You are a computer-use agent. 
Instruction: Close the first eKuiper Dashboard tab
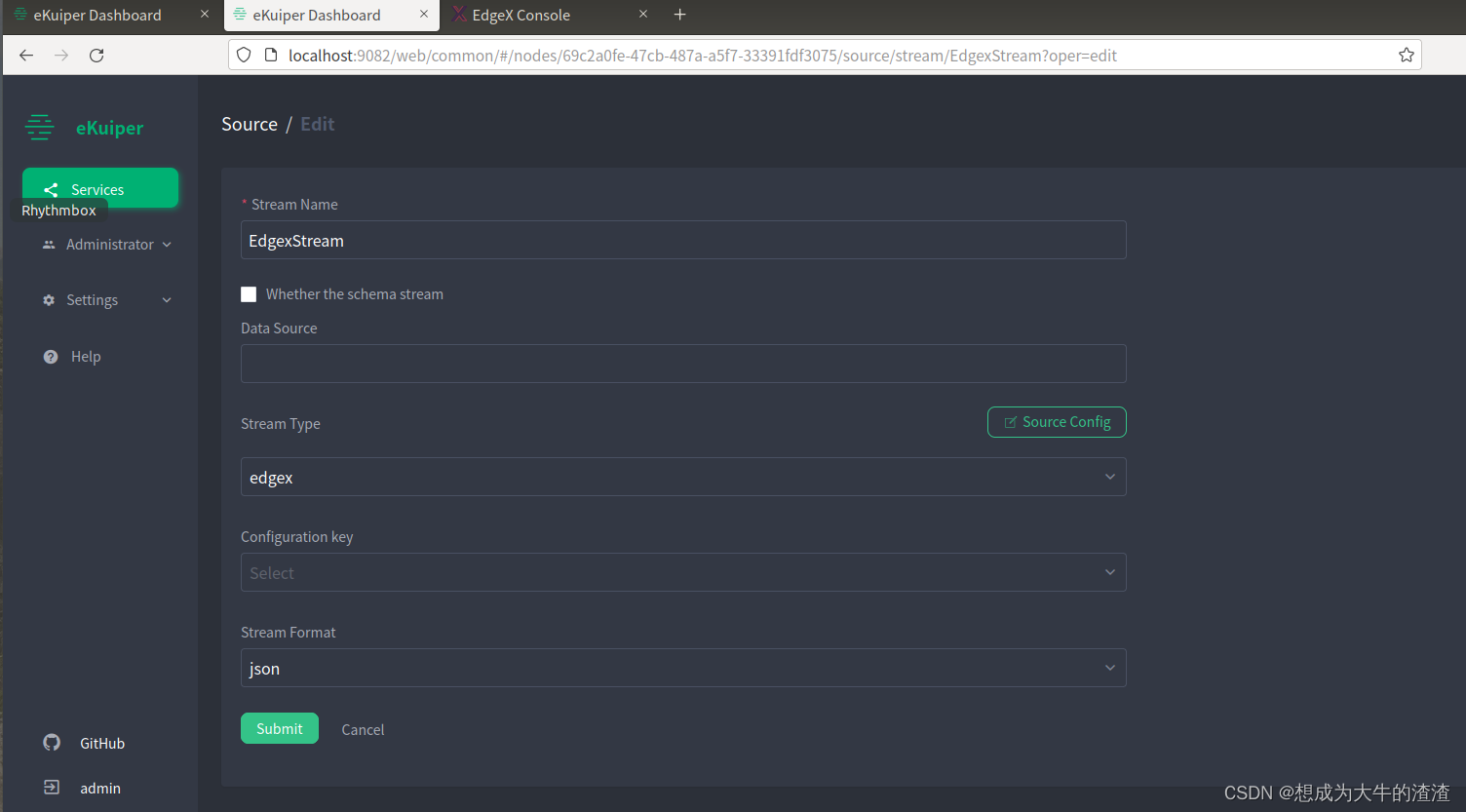pyautogui.click(x=205, y=14)
